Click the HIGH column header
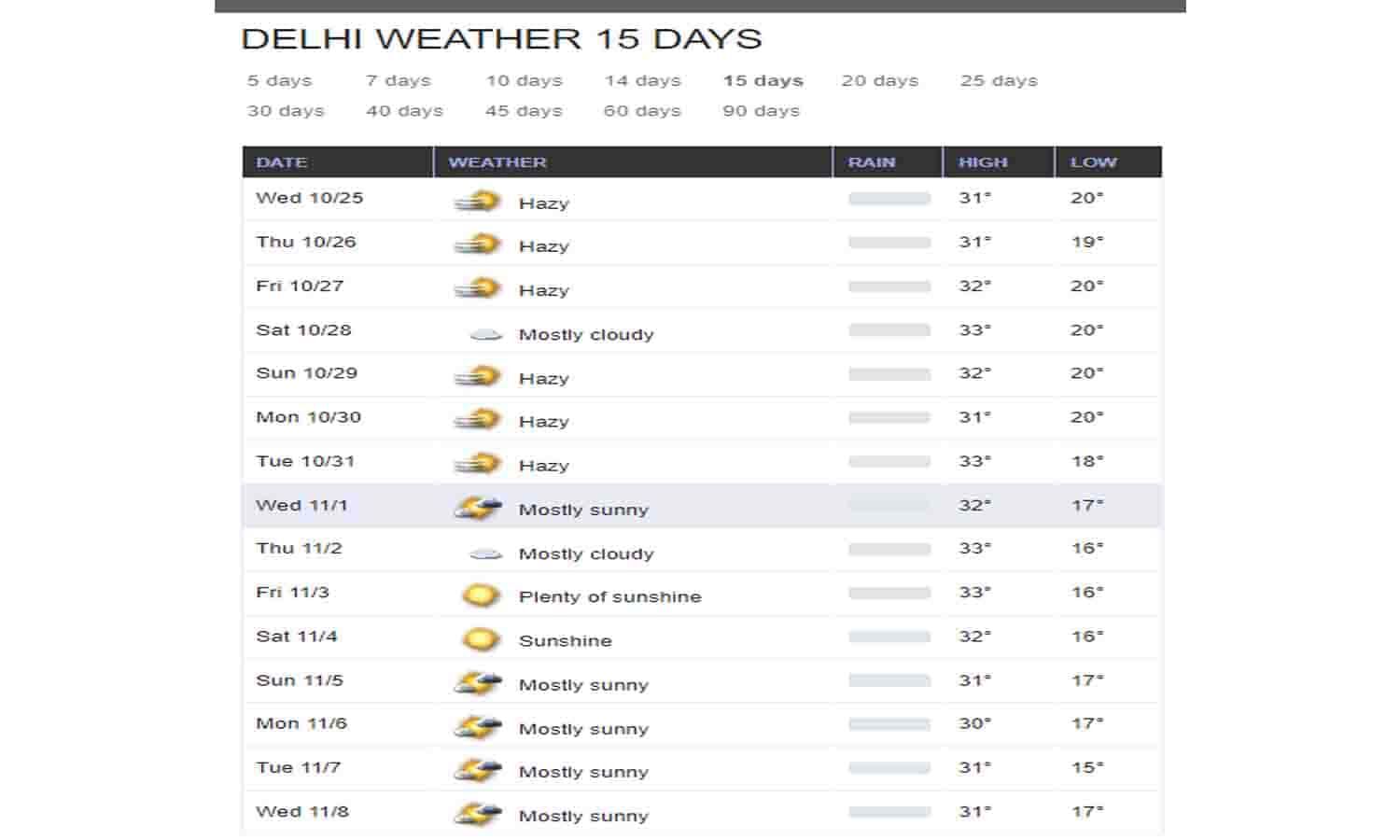The image size is (1400, 840). 981,161
